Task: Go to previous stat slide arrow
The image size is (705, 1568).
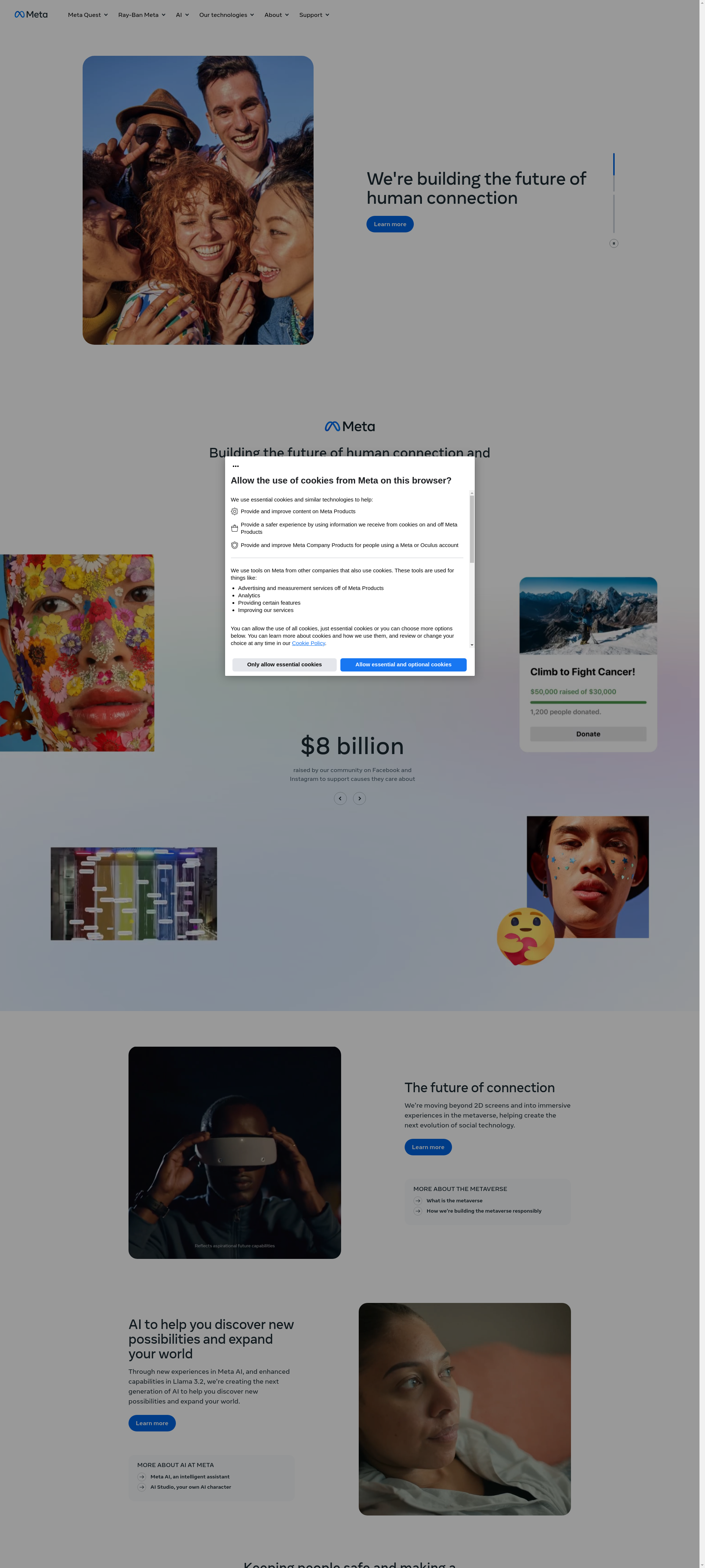Action: click(340, 799)
